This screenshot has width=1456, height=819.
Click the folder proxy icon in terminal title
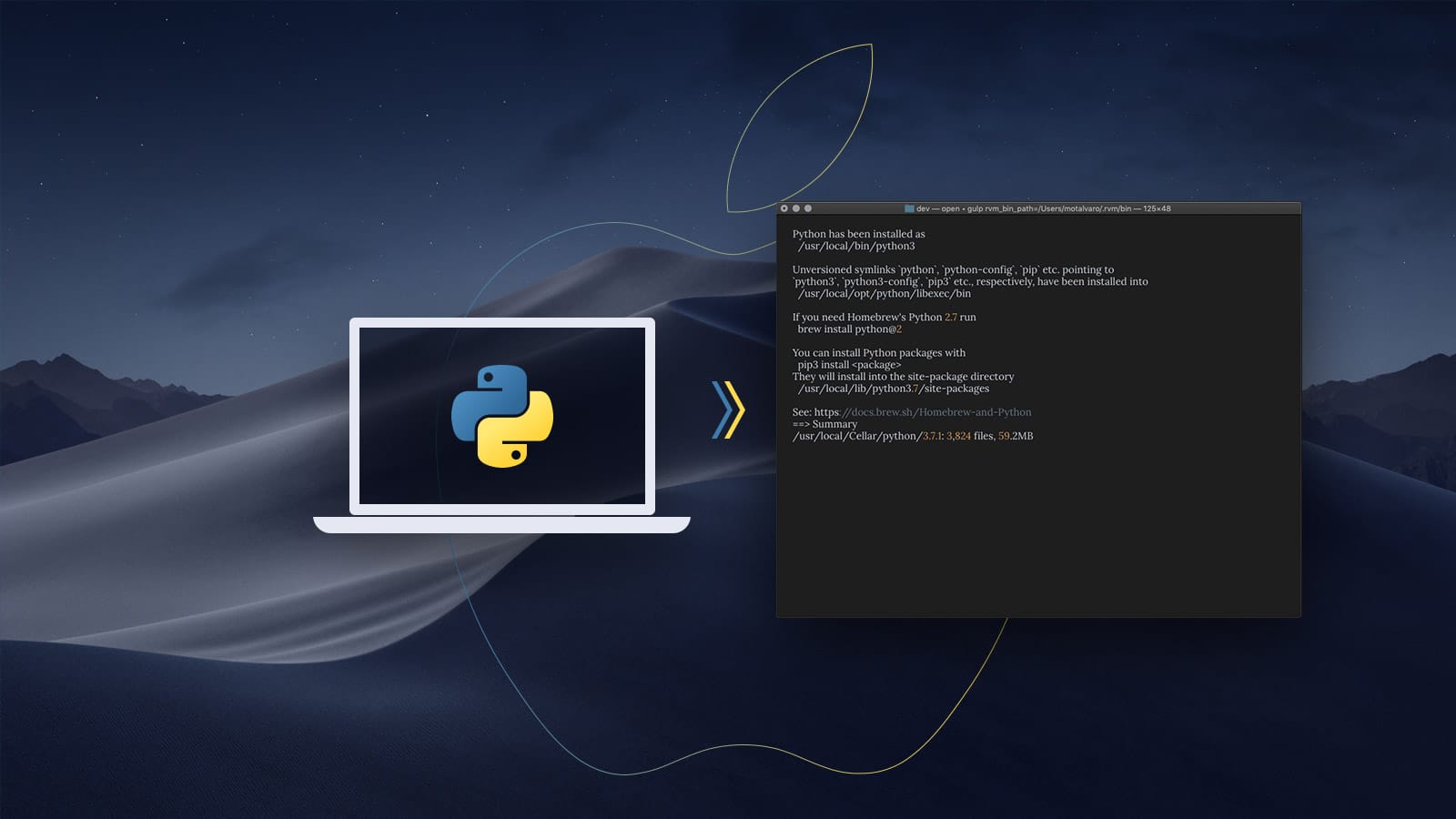click(909, 208)
